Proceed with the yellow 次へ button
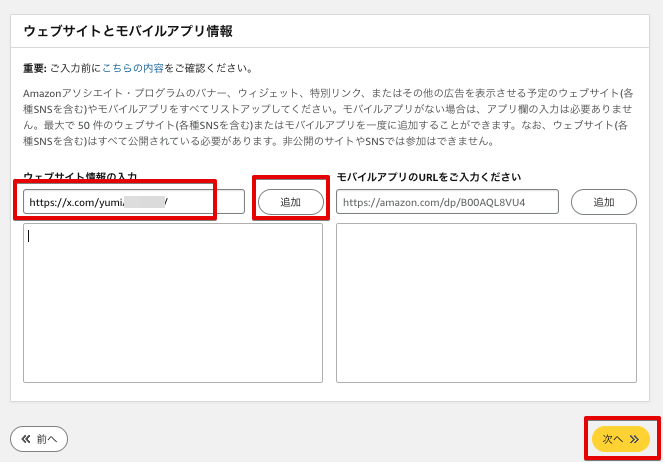This screenshot has height=464, width=665. click(x=620, y=439)
